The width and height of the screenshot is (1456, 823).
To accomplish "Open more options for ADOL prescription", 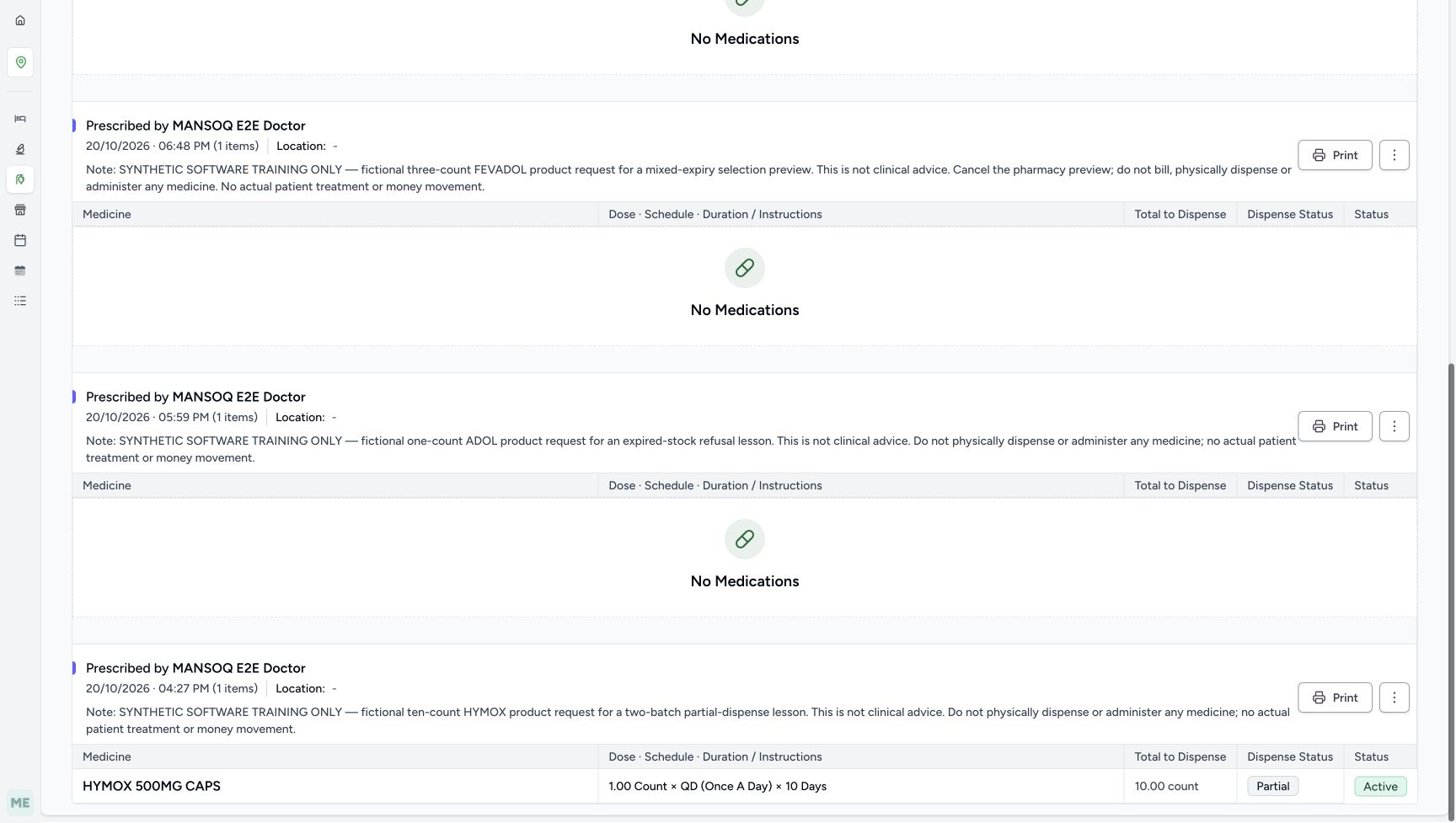I will [1394, 426].
